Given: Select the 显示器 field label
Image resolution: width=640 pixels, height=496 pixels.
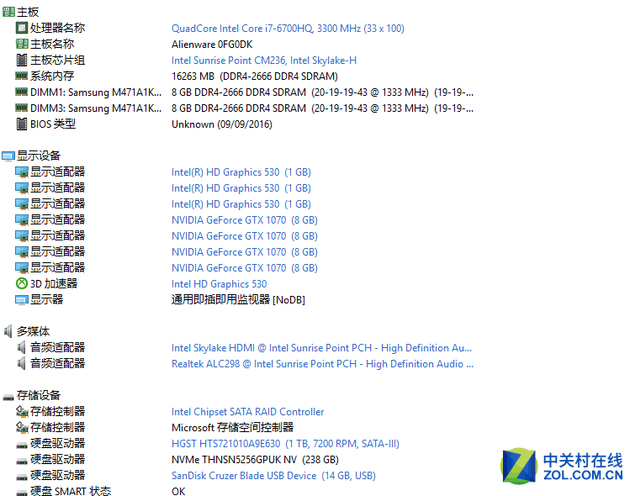Looking at the screenshot, I should pyautogui.click(x=47, y=299).
